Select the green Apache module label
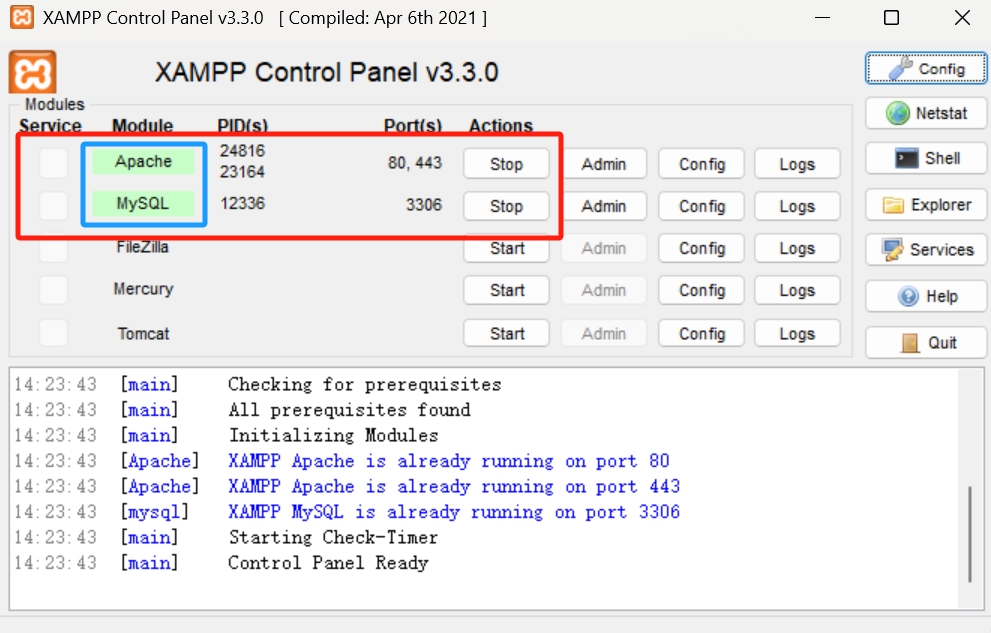Viewport: 991px width, 633px height. [143, 162]
